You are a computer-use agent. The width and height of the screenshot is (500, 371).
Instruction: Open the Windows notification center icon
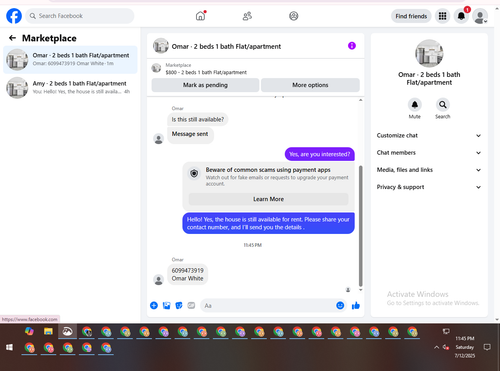click(x=487, y=347)
